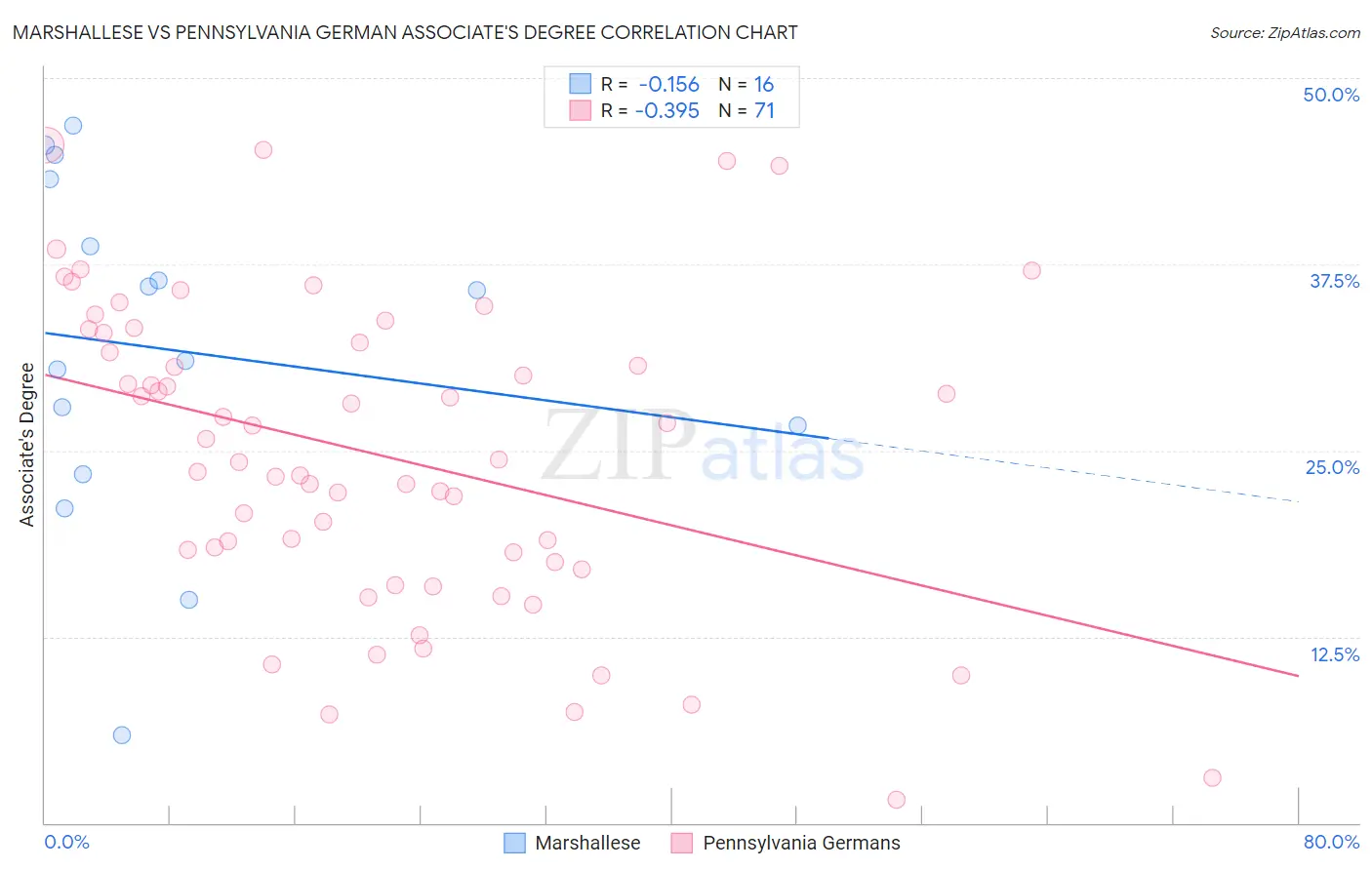This screenshot has height=870, width=1372.
Task: Click the pink data point nearest 37.5% on right
Action: point(1031,270)
